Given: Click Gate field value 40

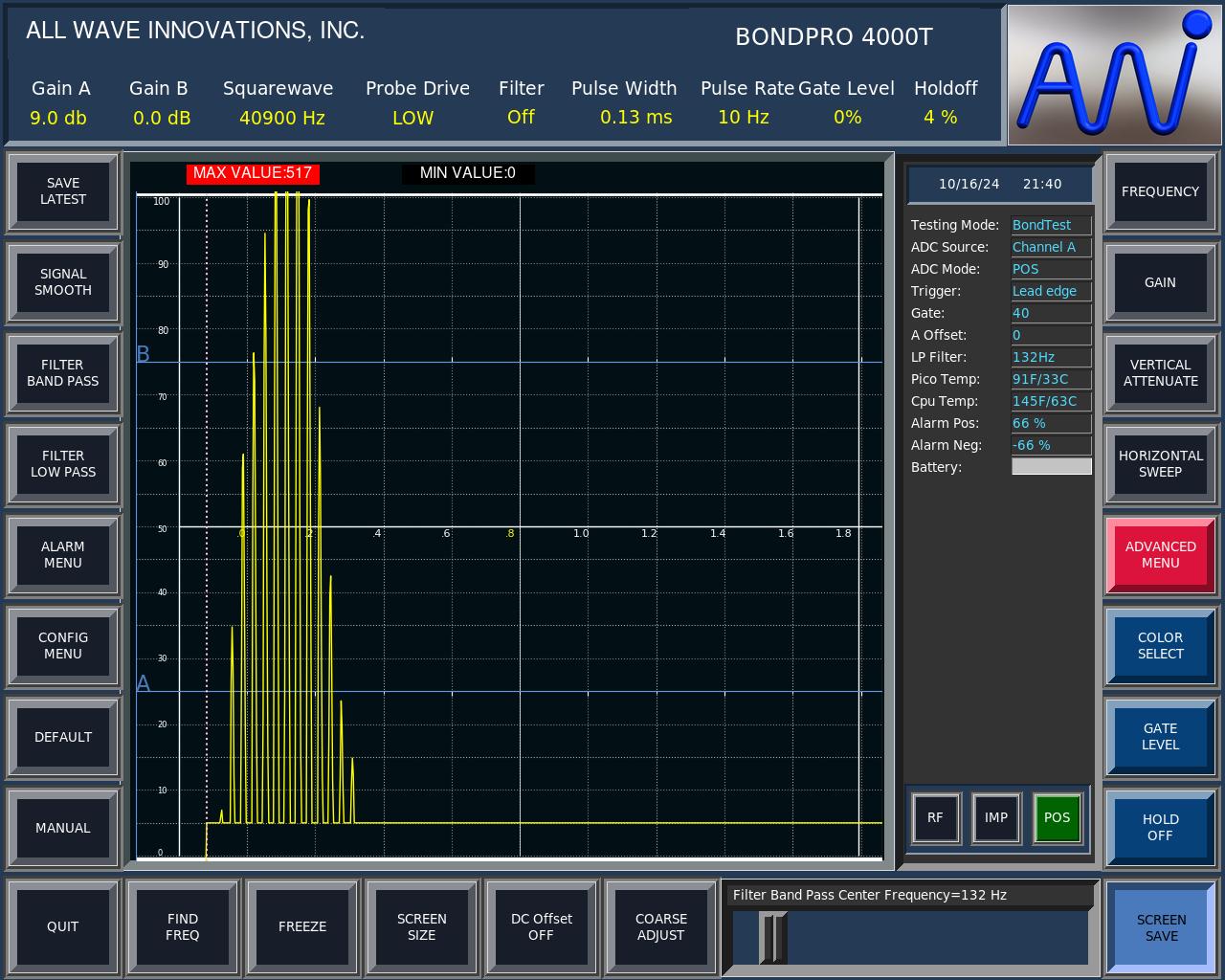Looking at the screenshot, I should point(1051,313).
